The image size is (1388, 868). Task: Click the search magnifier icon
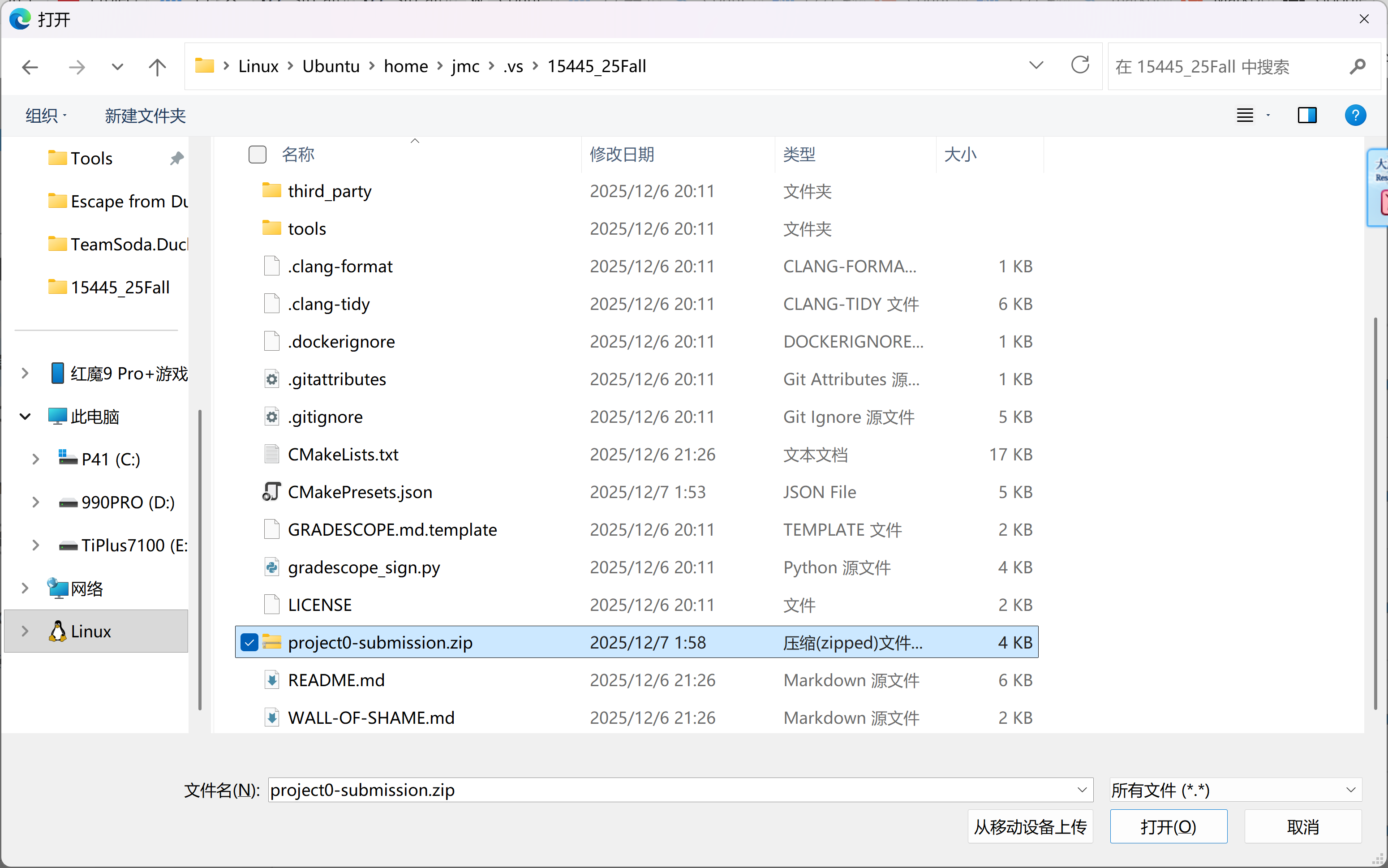pos(1357,67)
